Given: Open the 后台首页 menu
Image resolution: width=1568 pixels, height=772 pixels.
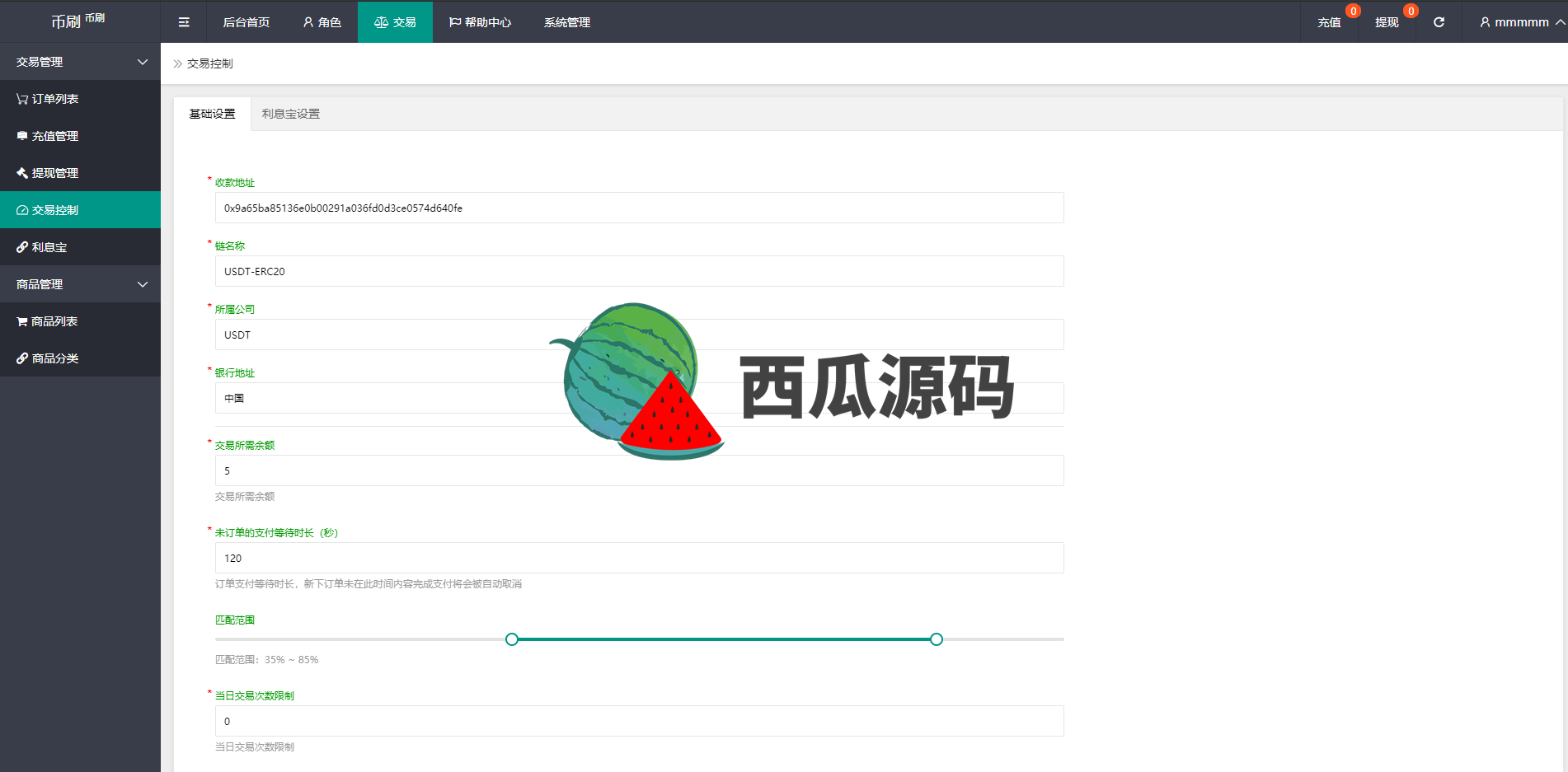Looking at the screenshot, I should (x=246, y=22).
